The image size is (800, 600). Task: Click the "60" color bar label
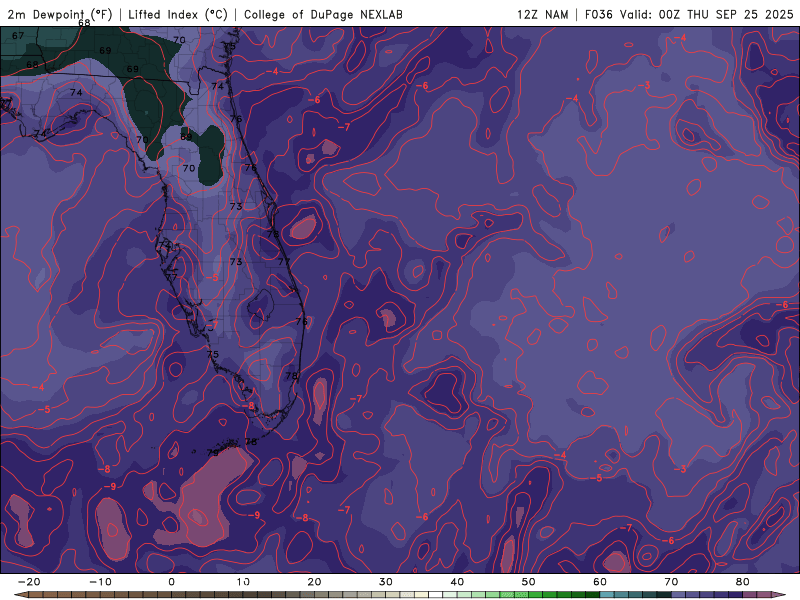600,582
